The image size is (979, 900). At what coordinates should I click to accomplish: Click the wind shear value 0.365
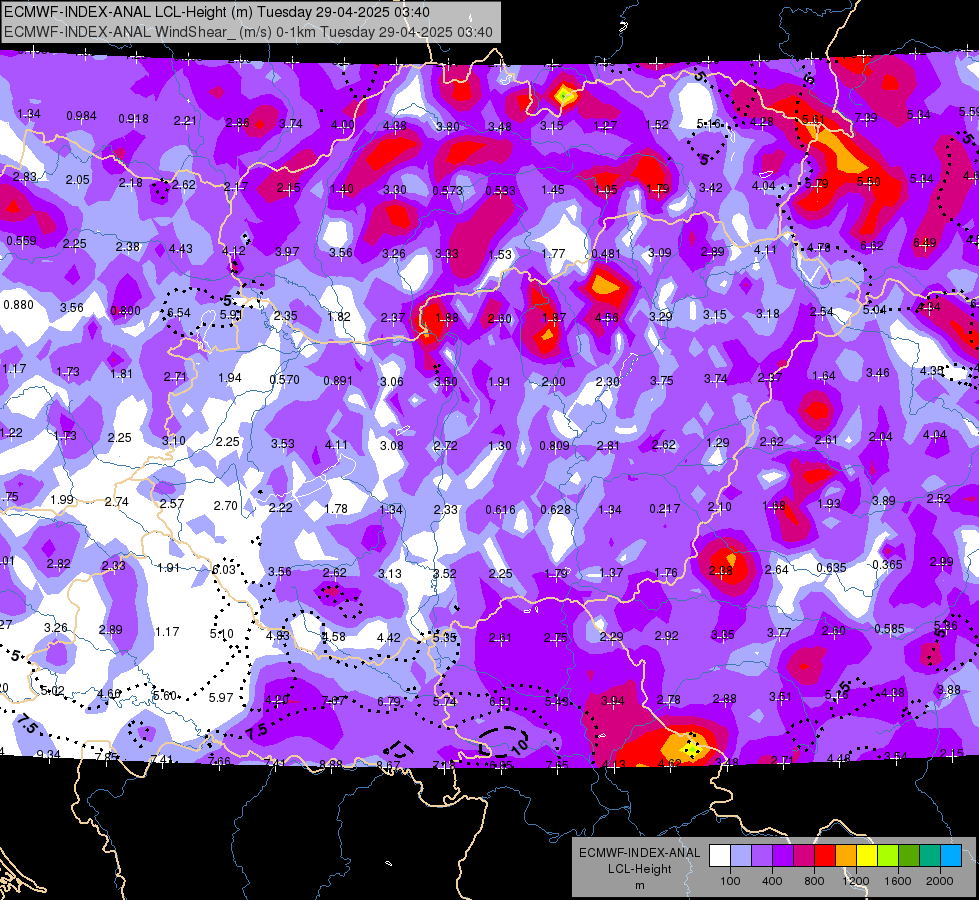tap(887, 565)
